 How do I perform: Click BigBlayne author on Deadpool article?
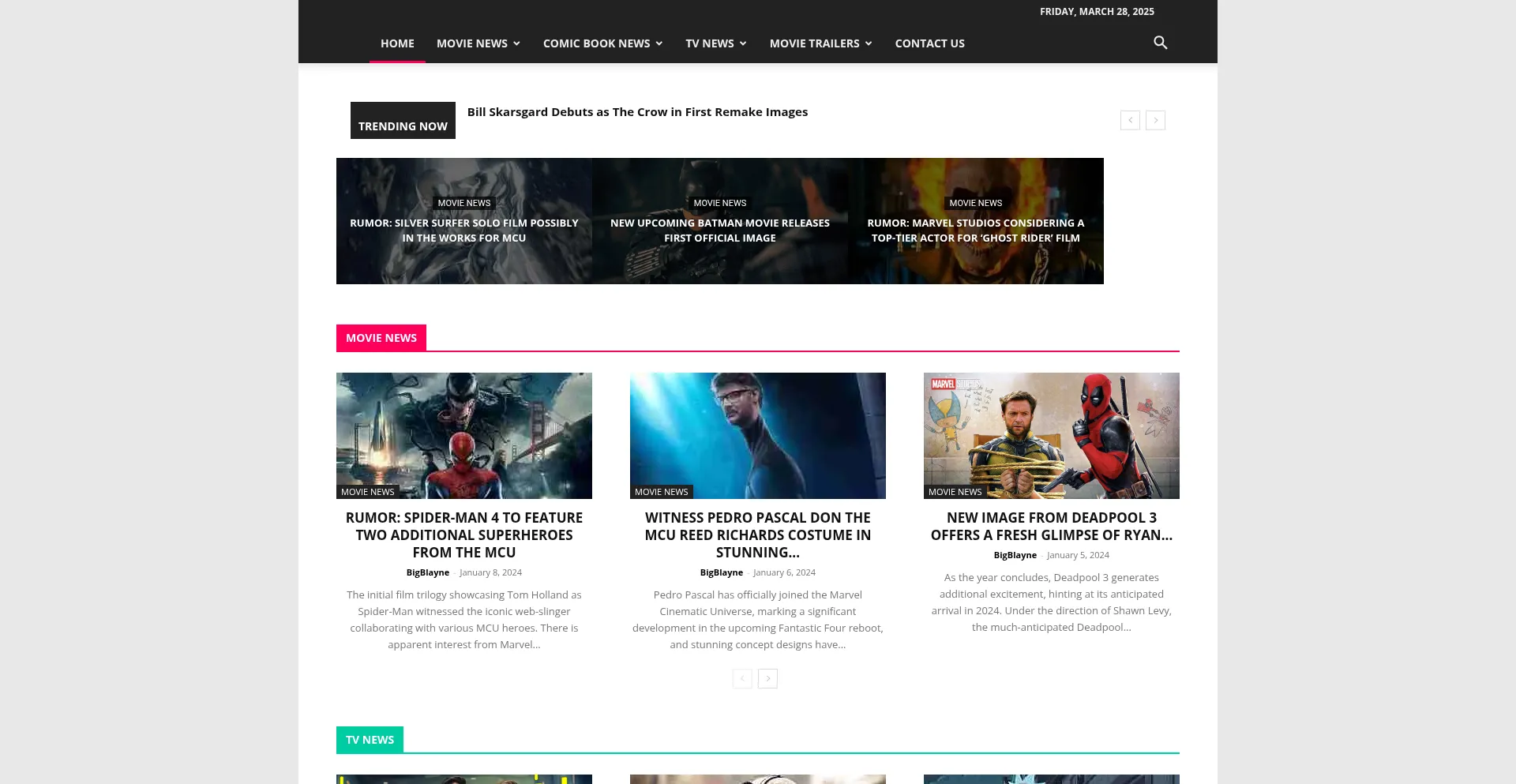tap(1015, 555)
